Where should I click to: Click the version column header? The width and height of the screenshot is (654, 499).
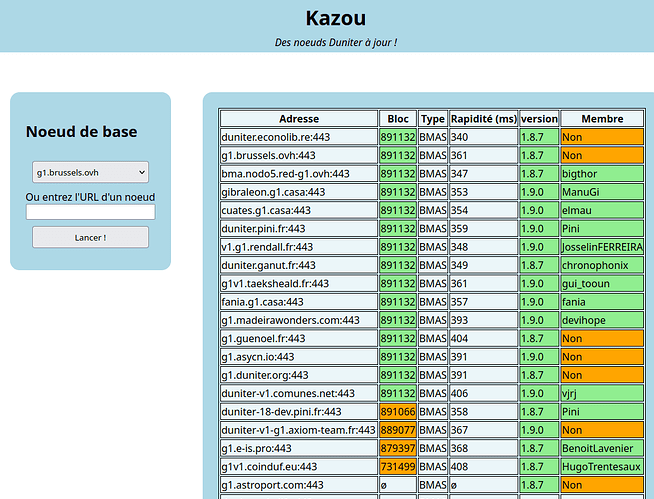point(539,119)
